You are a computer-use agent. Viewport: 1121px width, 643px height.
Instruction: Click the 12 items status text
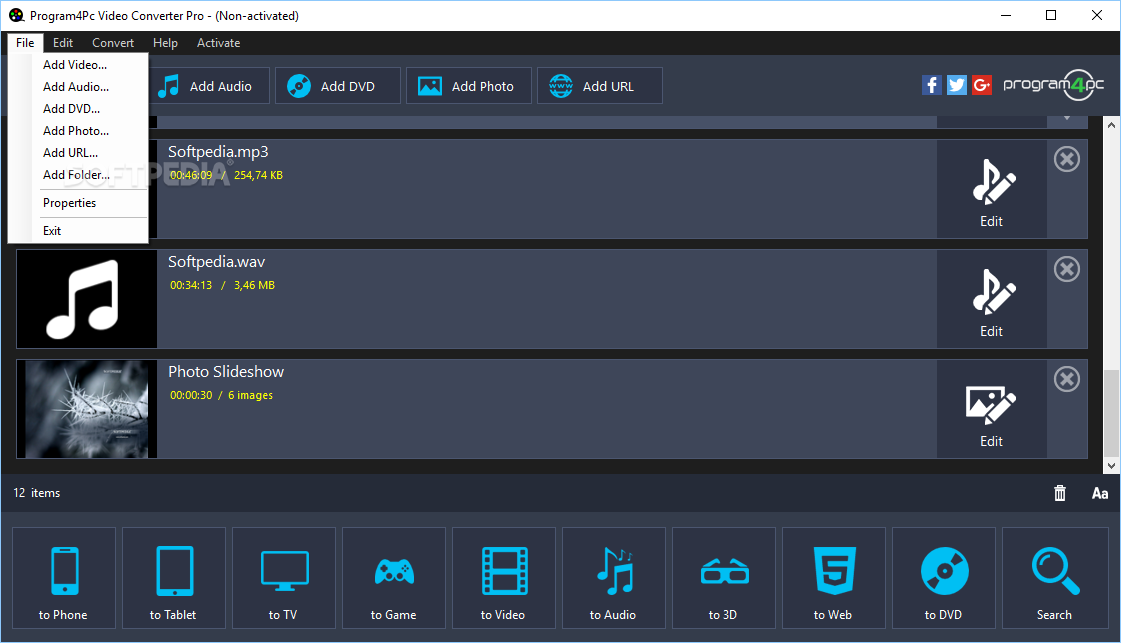point(36,493)
